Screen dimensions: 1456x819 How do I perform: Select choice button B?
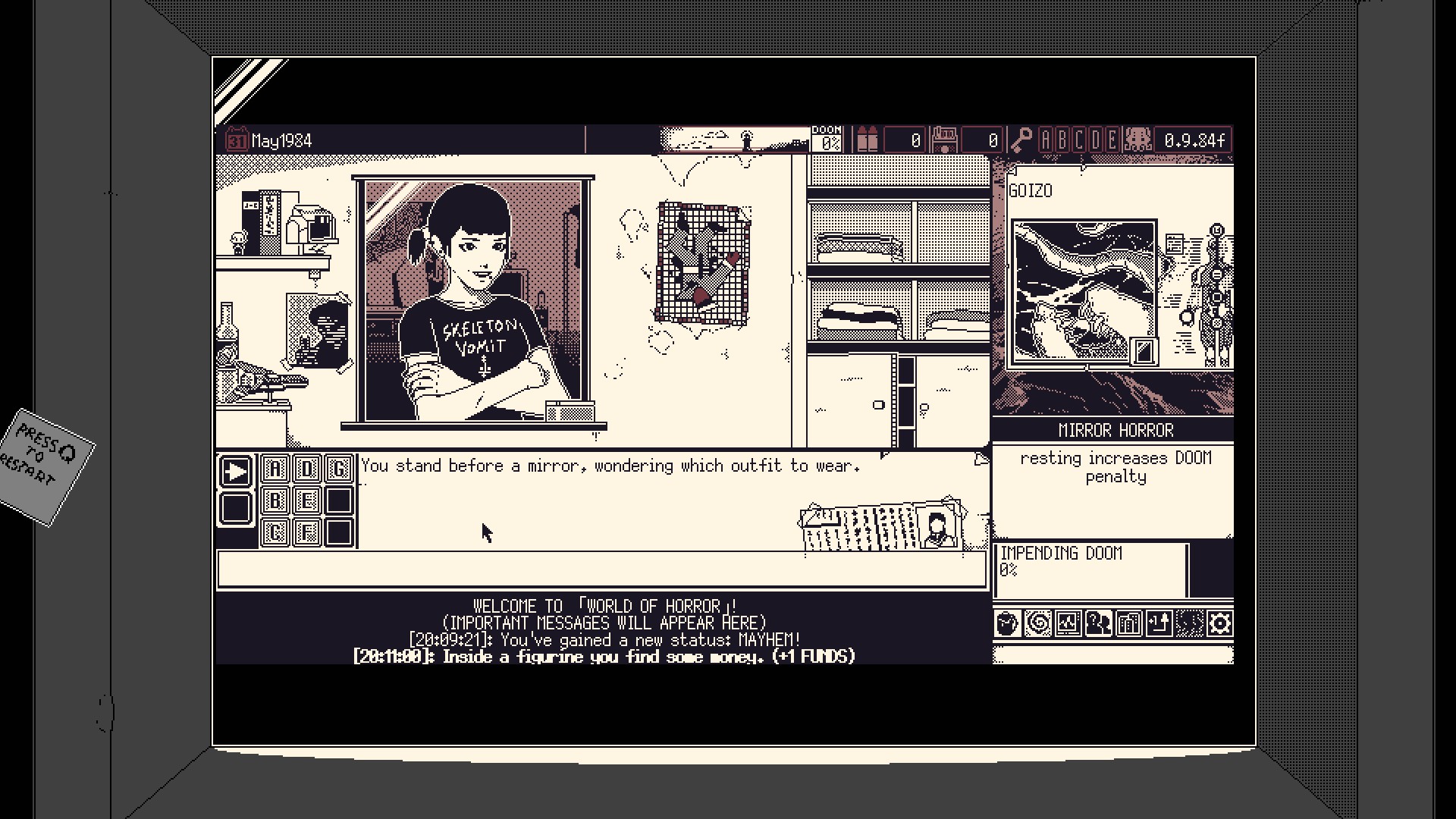point(275,500)
